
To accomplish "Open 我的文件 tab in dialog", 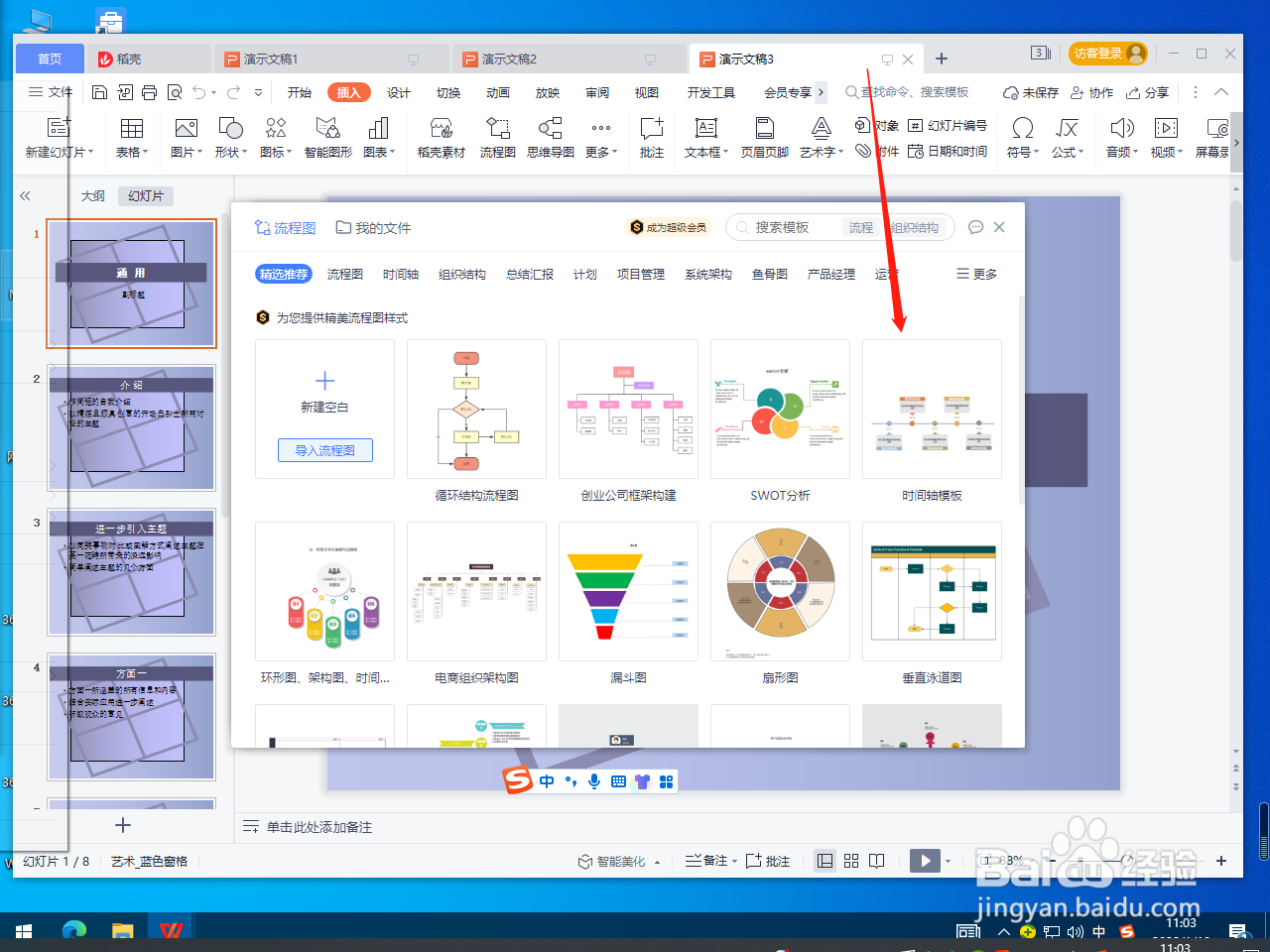I will (373, 228).
